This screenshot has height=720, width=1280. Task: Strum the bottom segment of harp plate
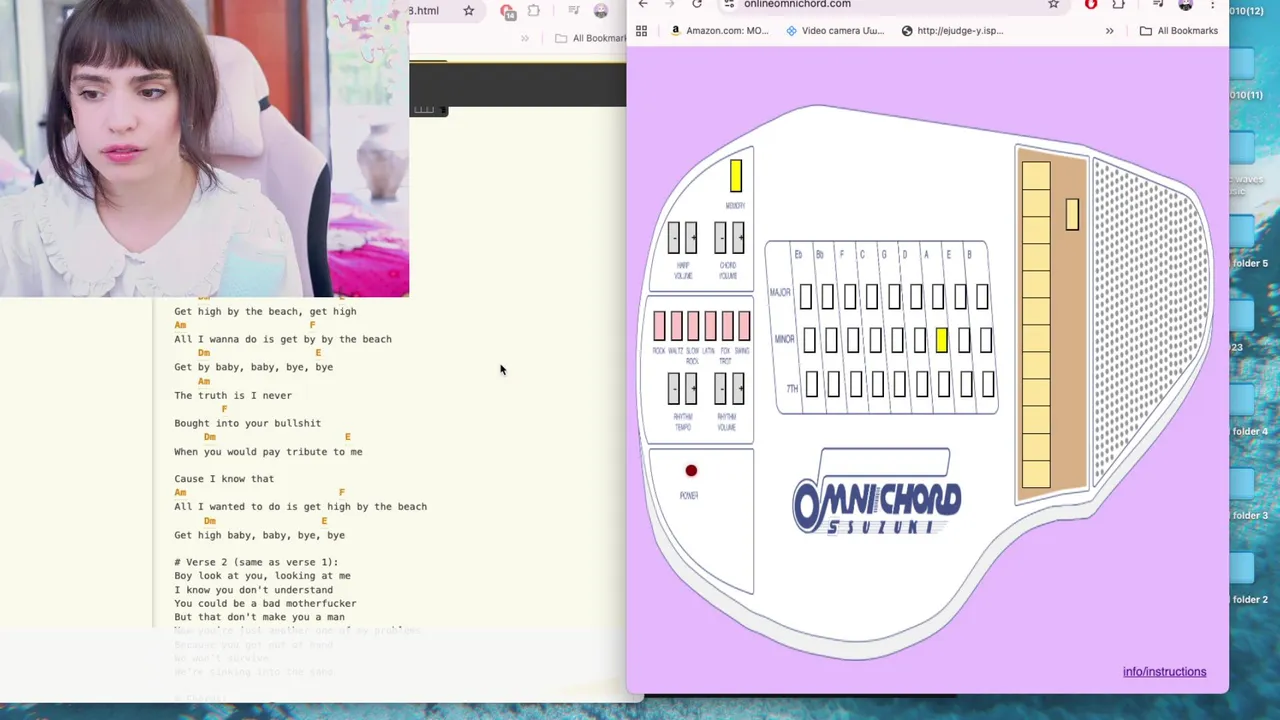tap(1036, 474)
